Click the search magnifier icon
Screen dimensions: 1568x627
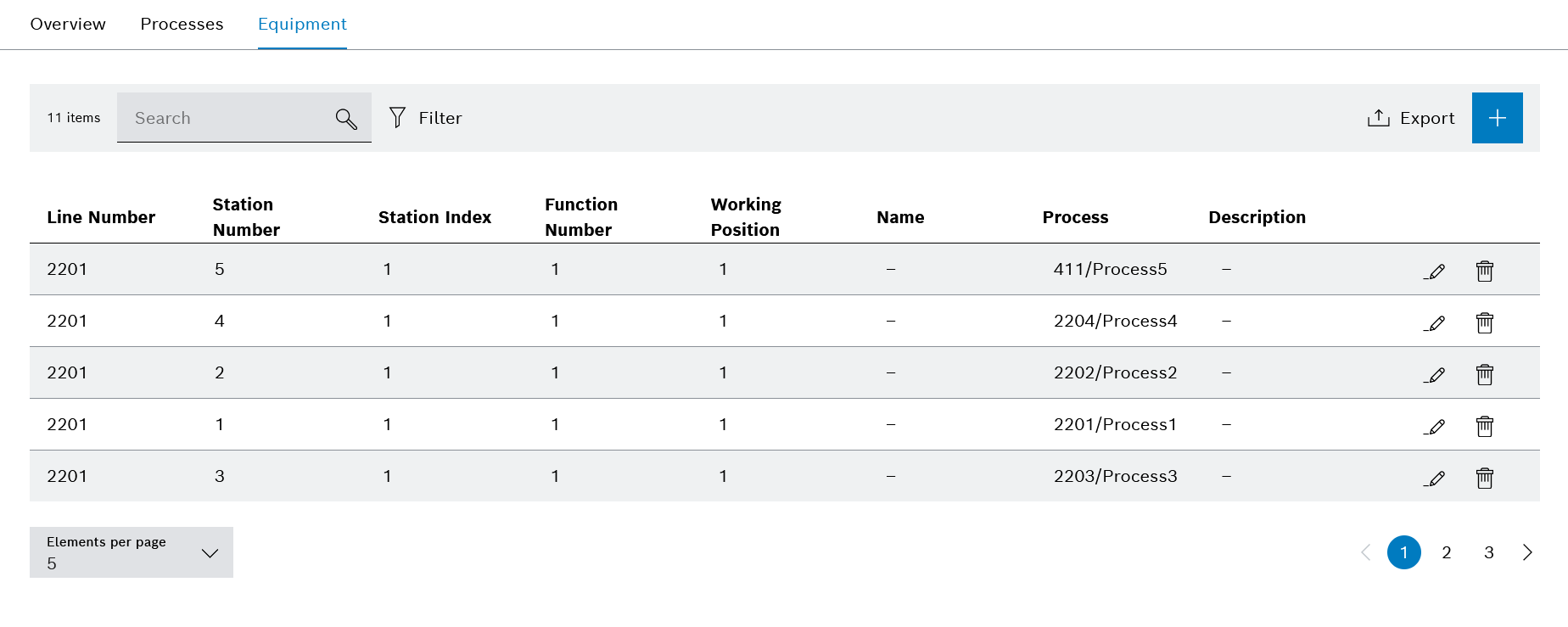(x=346, y=118)
